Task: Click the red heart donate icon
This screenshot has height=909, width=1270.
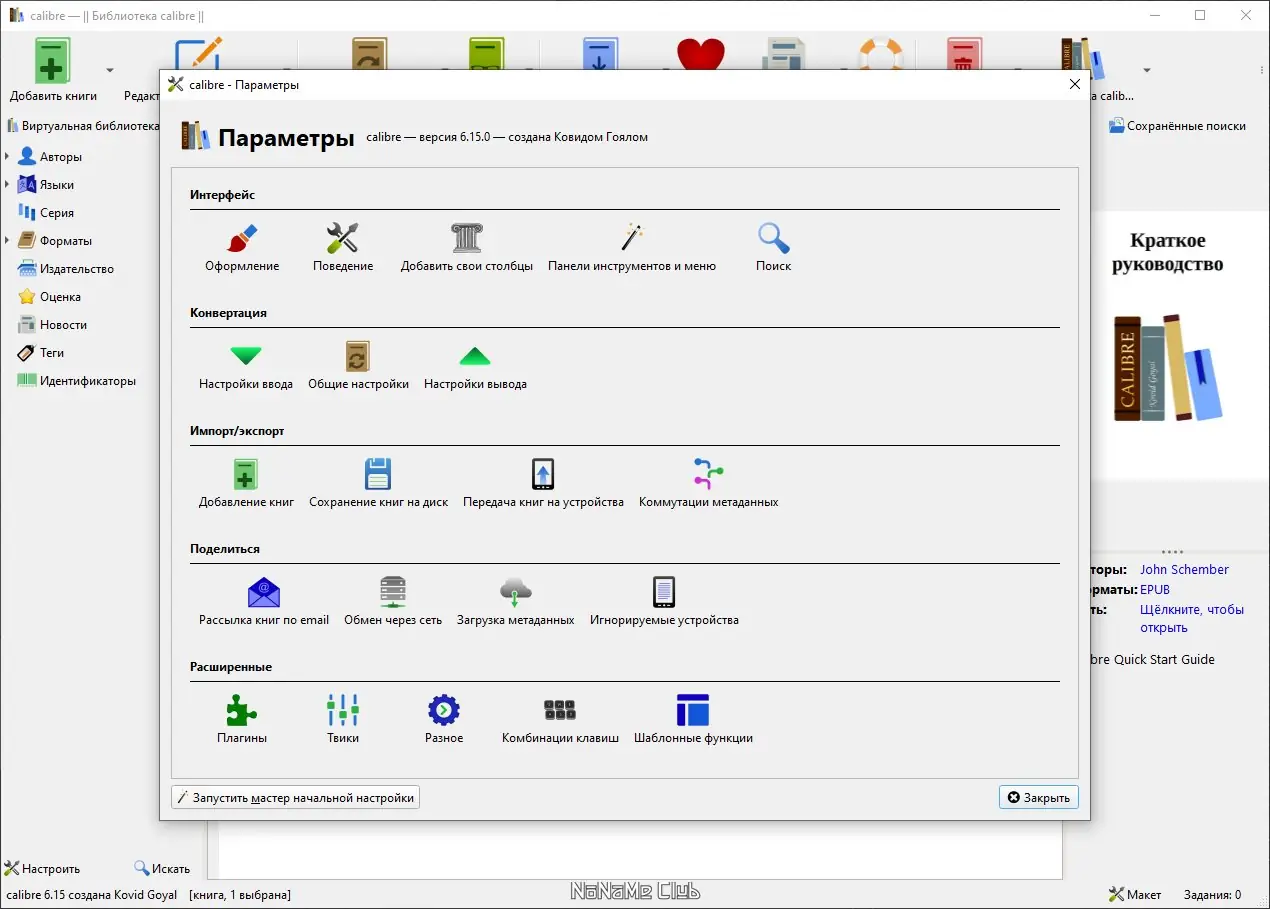Action: pyautogui.click(x=700, y=55)
